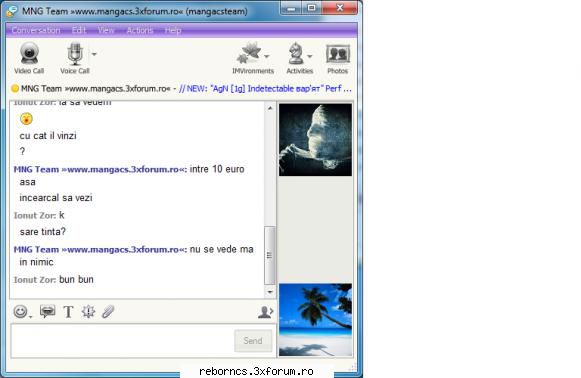Click the yellow status icon beside MNG Team
581x378 pixels.
point(15,89)
